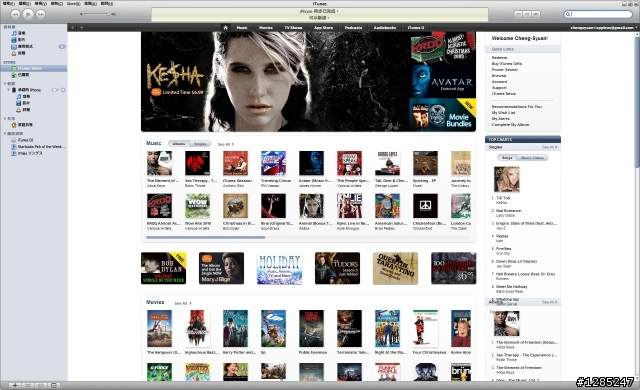The image size is (640, 390).
Task: Click the high volume speaker icon
Action: tap(113, 14)
